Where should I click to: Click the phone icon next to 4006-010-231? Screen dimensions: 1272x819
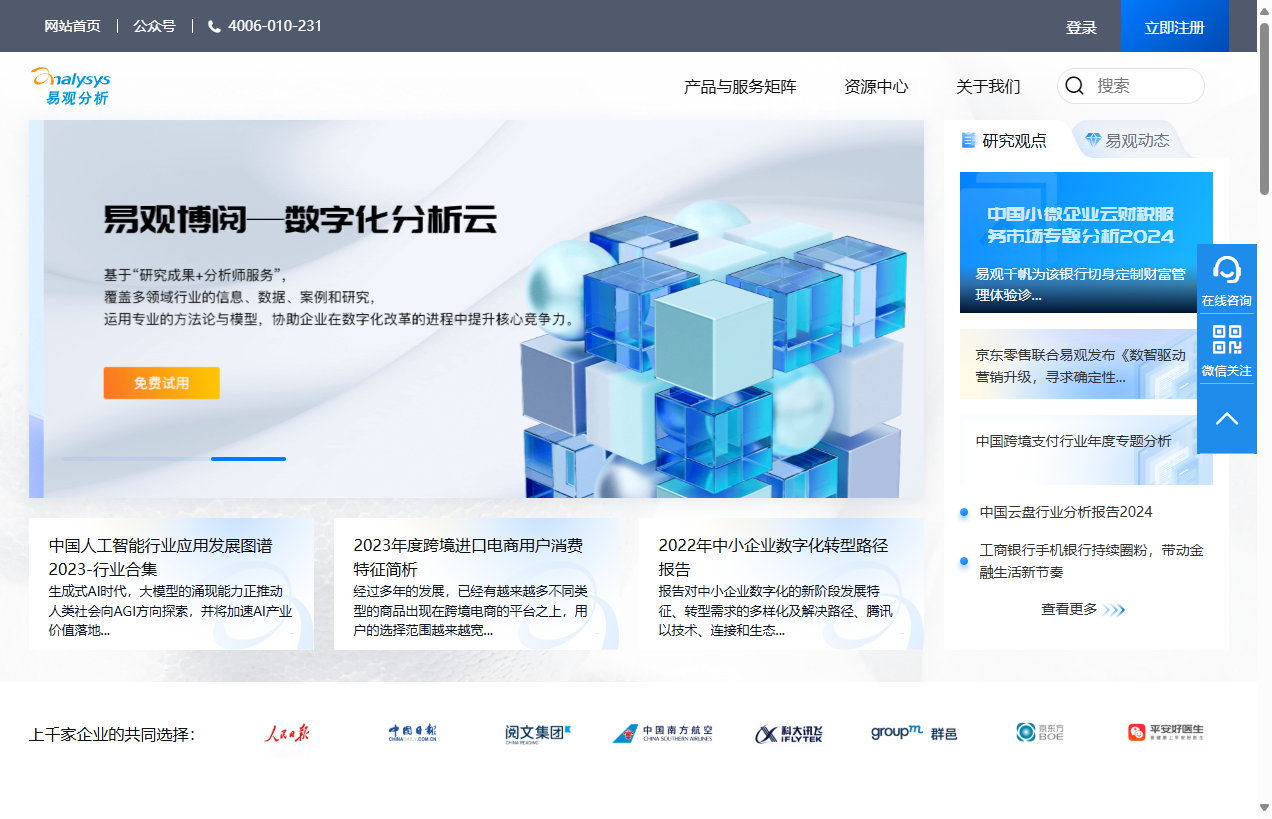click(x=214, y=26)
